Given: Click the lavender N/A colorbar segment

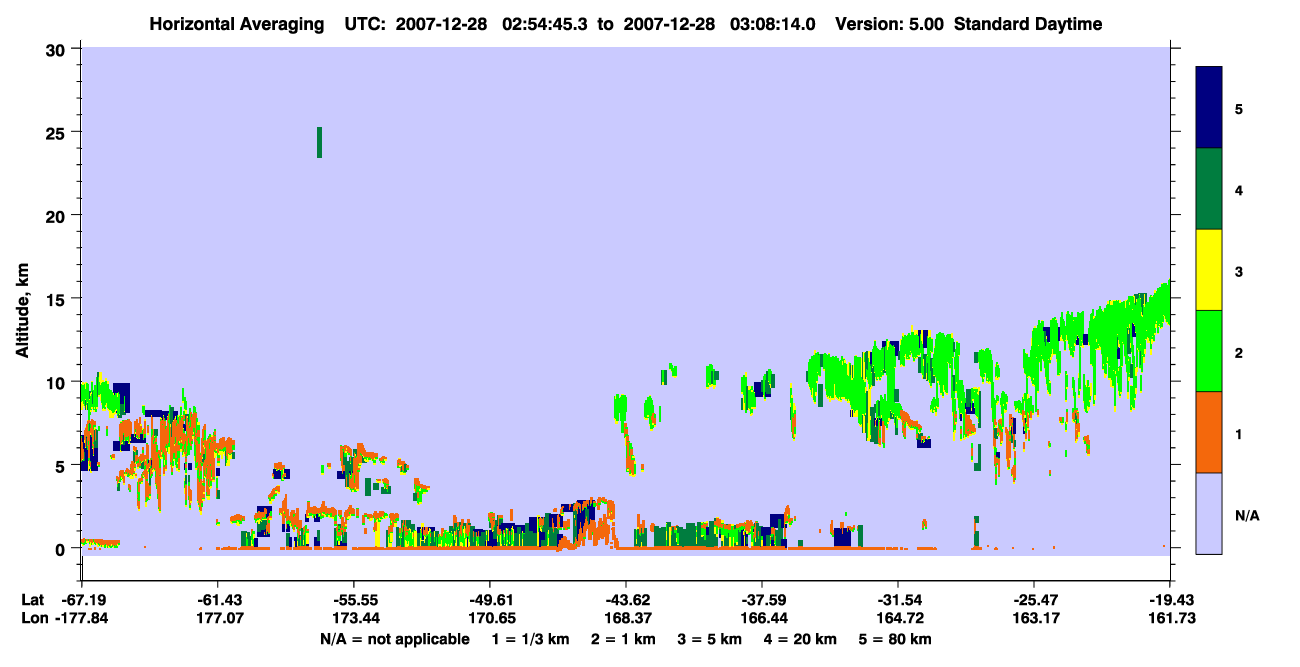Looking at the screenshot, I should (x=1209, y=513).
